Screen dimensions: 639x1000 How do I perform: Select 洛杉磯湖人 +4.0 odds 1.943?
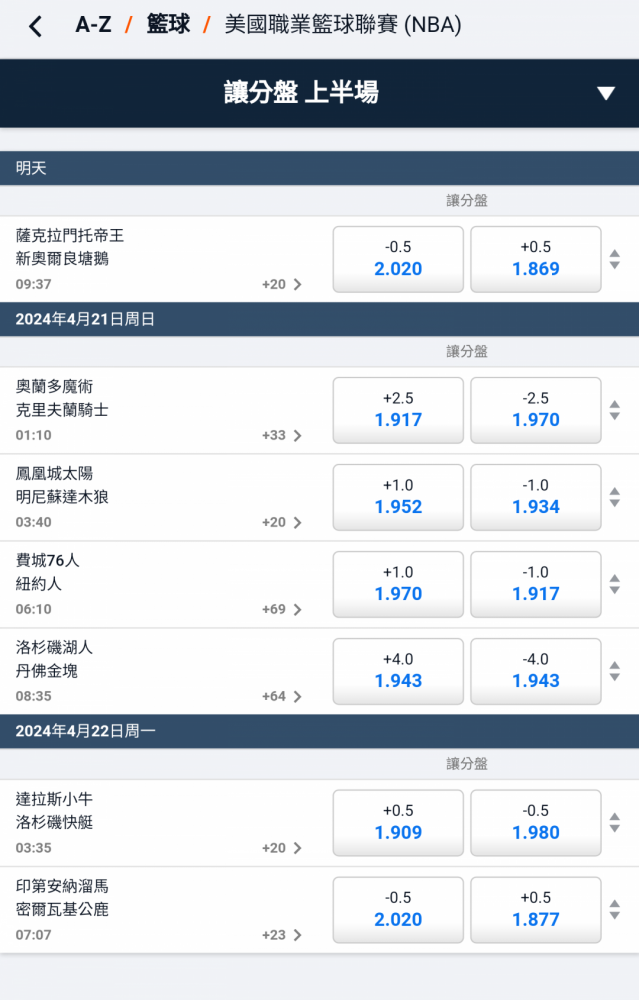pyautogui.click(x=398, y=671)
